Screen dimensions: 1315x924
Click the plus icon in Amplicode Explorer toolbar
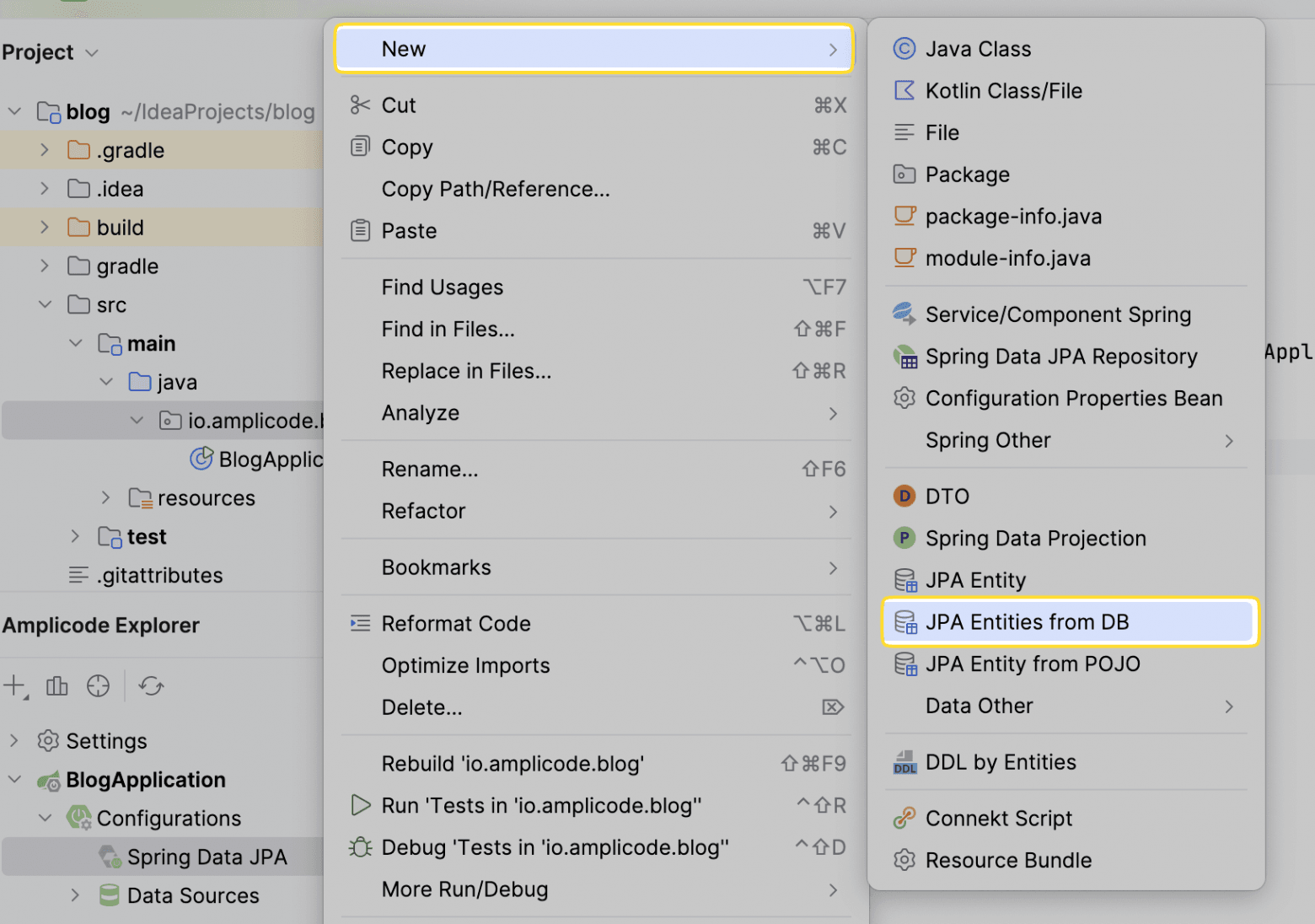[15, 686]
